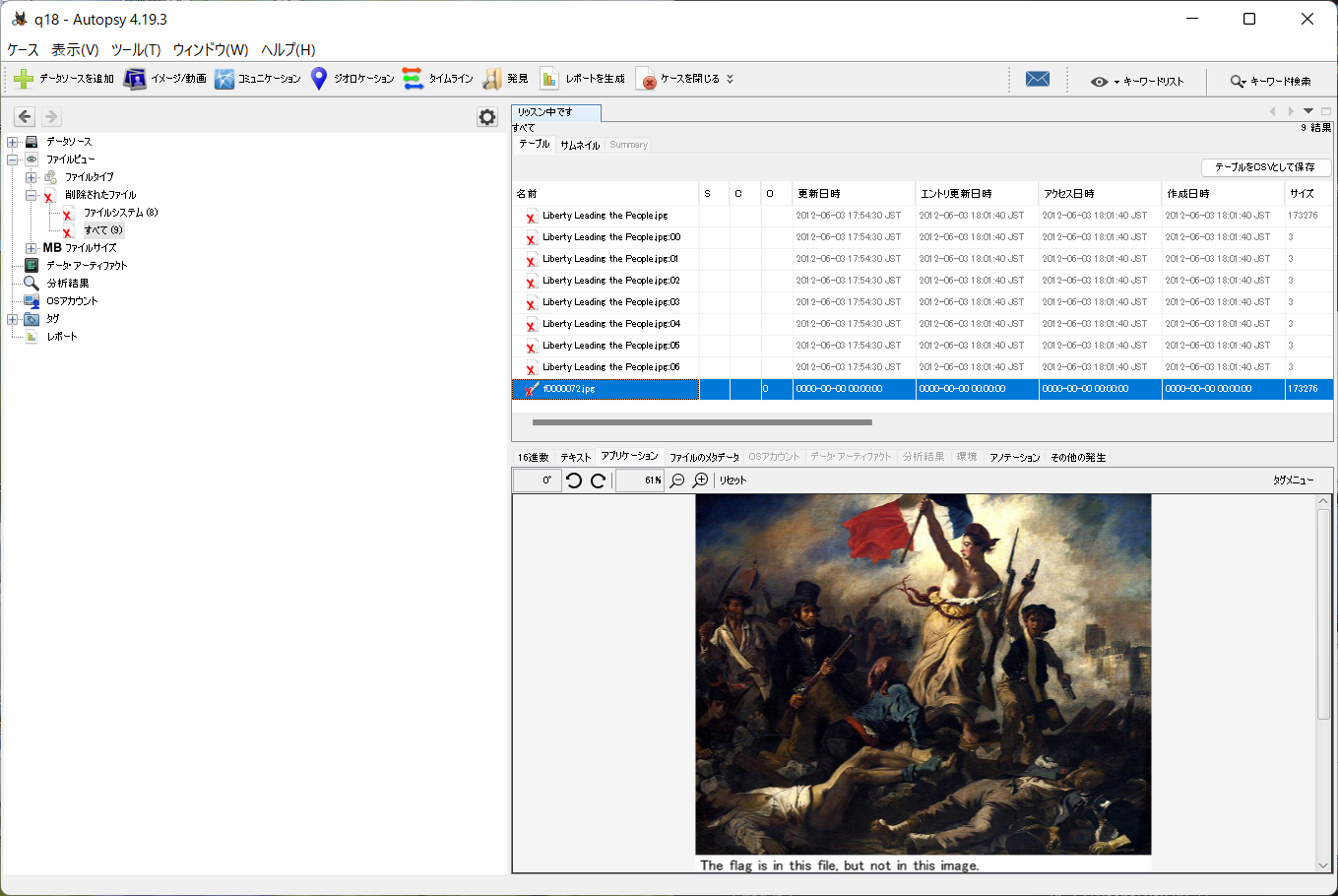Click the データソースを追加 toolbar button
This screenshot has width=1338, height=896.
pyautogui.click(x=64, y=79)
